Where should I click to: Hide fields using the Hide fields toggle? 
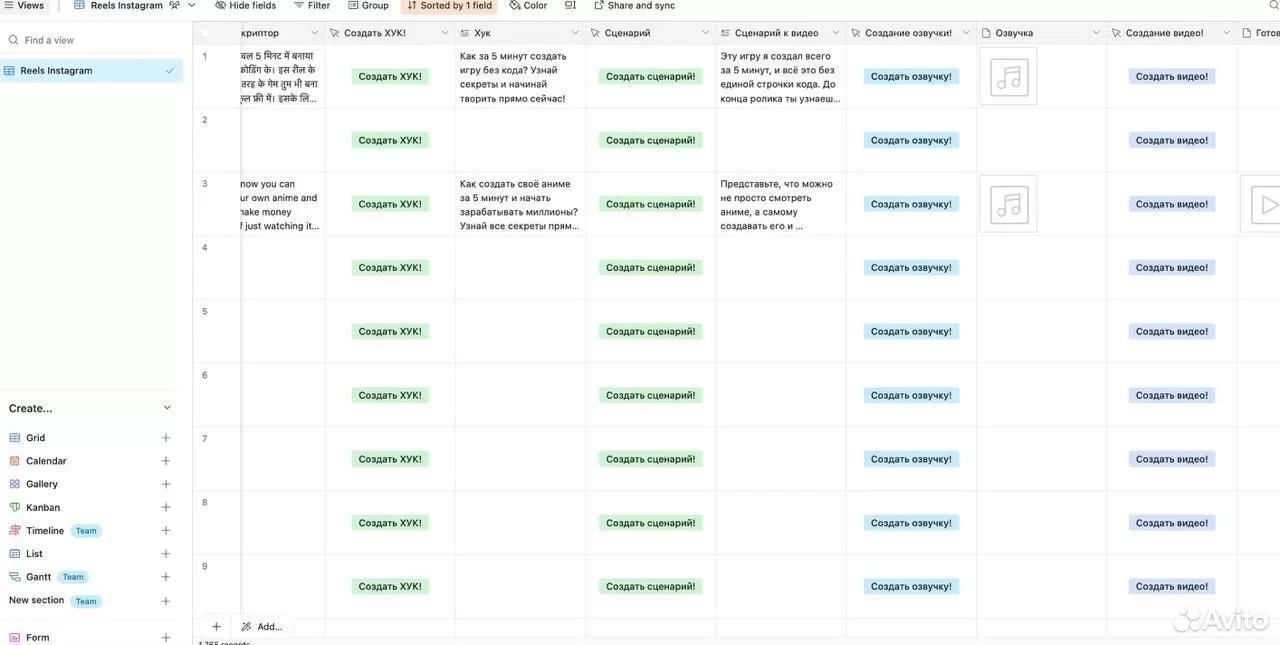245,6
